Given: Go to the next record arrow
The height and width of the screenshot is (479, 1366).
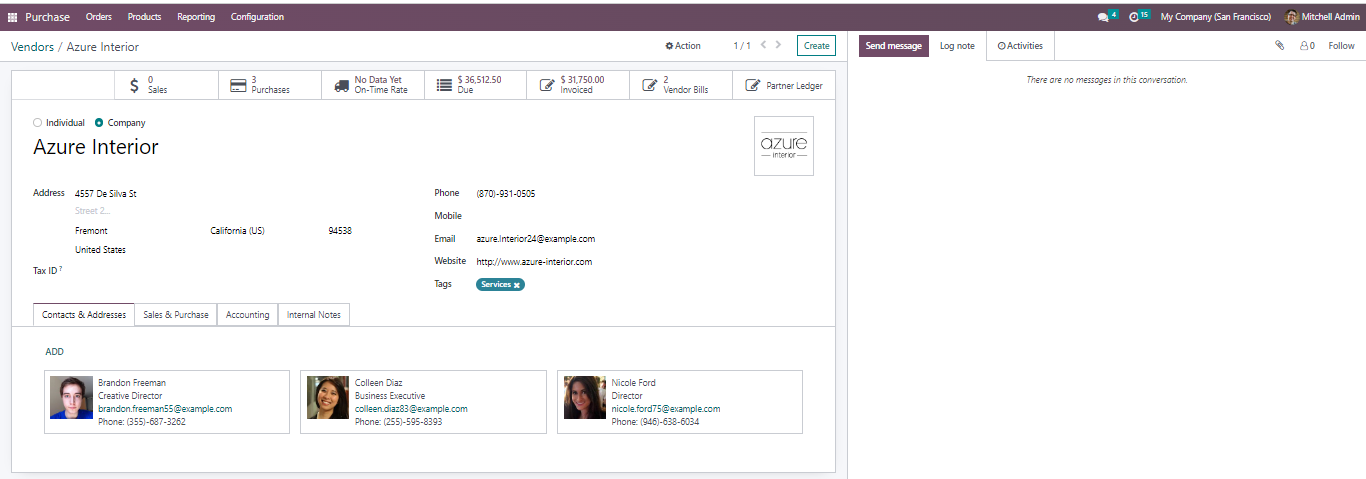Looking at the screenshot, I should (779, 45).
